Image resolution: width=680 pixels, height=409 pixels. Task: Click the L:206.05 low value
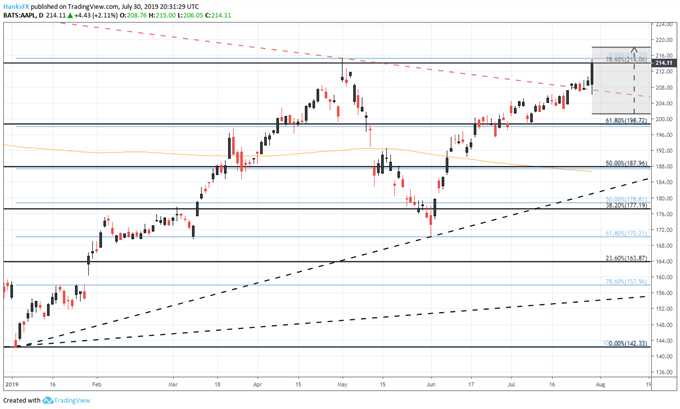point(190,16)
